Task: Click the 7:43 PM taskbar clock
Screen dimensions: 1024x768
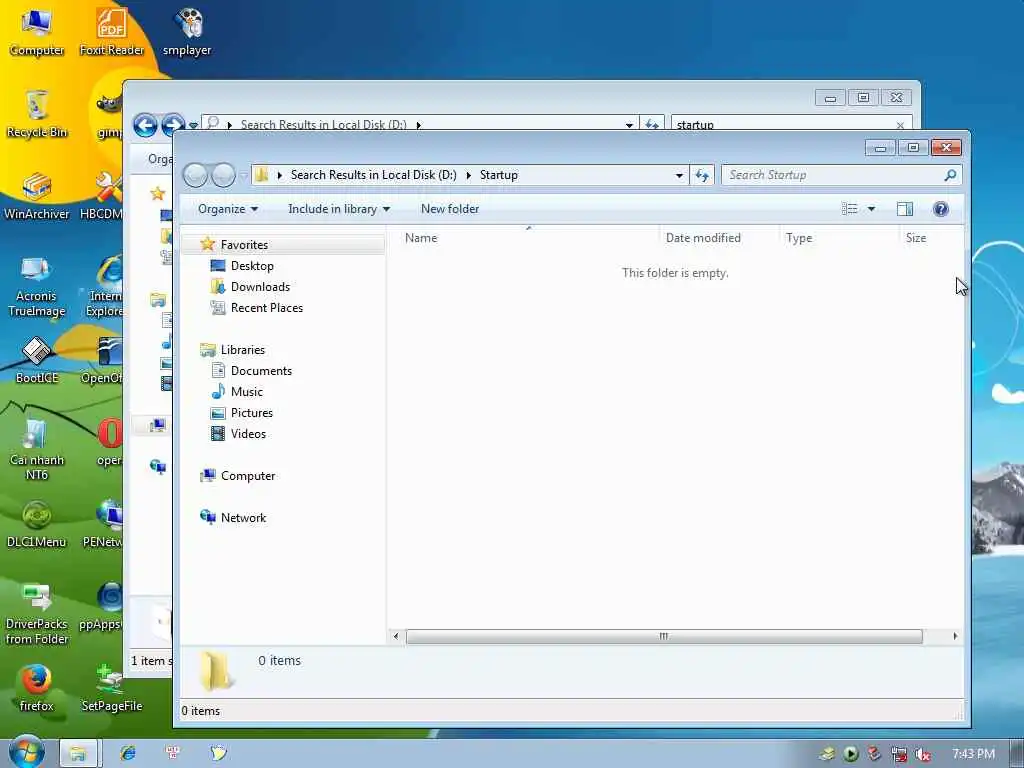Action: tap(973, 754)
